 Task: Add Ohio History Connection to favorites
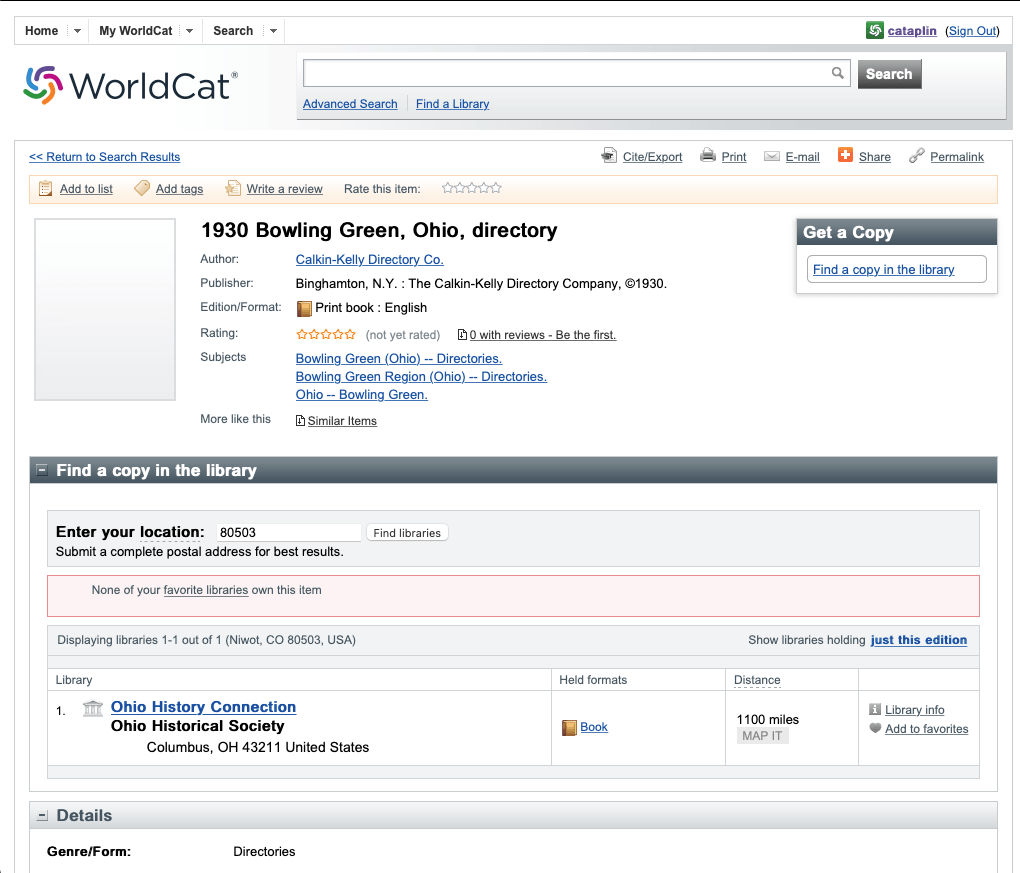(926, 729)
